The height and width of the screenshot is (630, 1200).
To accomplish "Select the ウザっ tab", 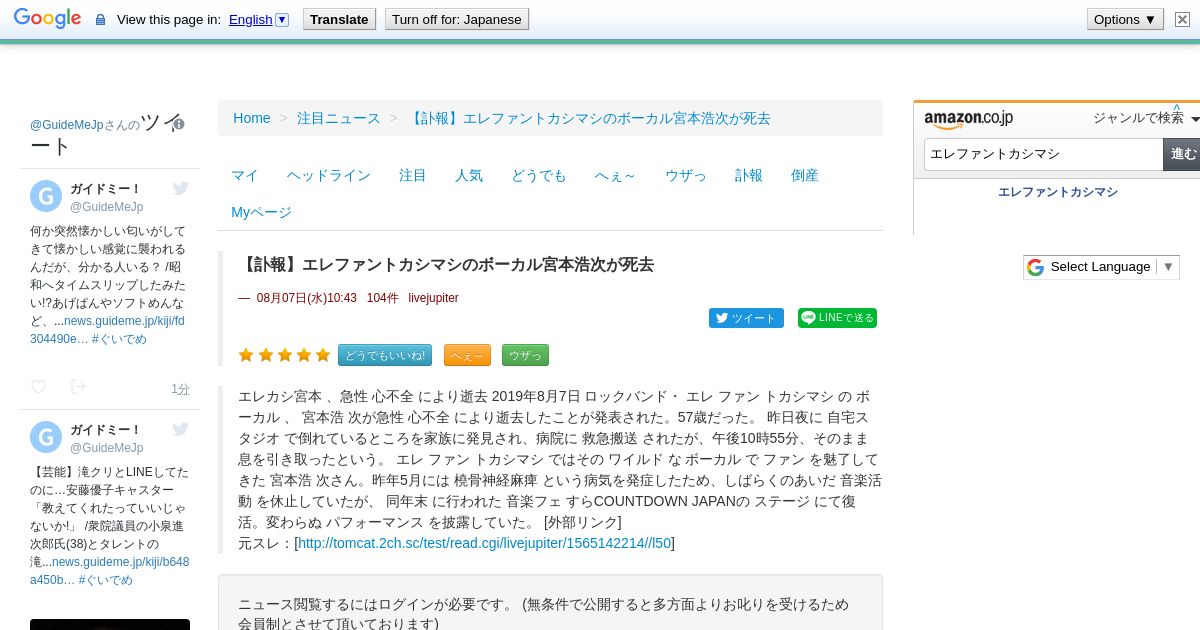I will click(686, 175).
